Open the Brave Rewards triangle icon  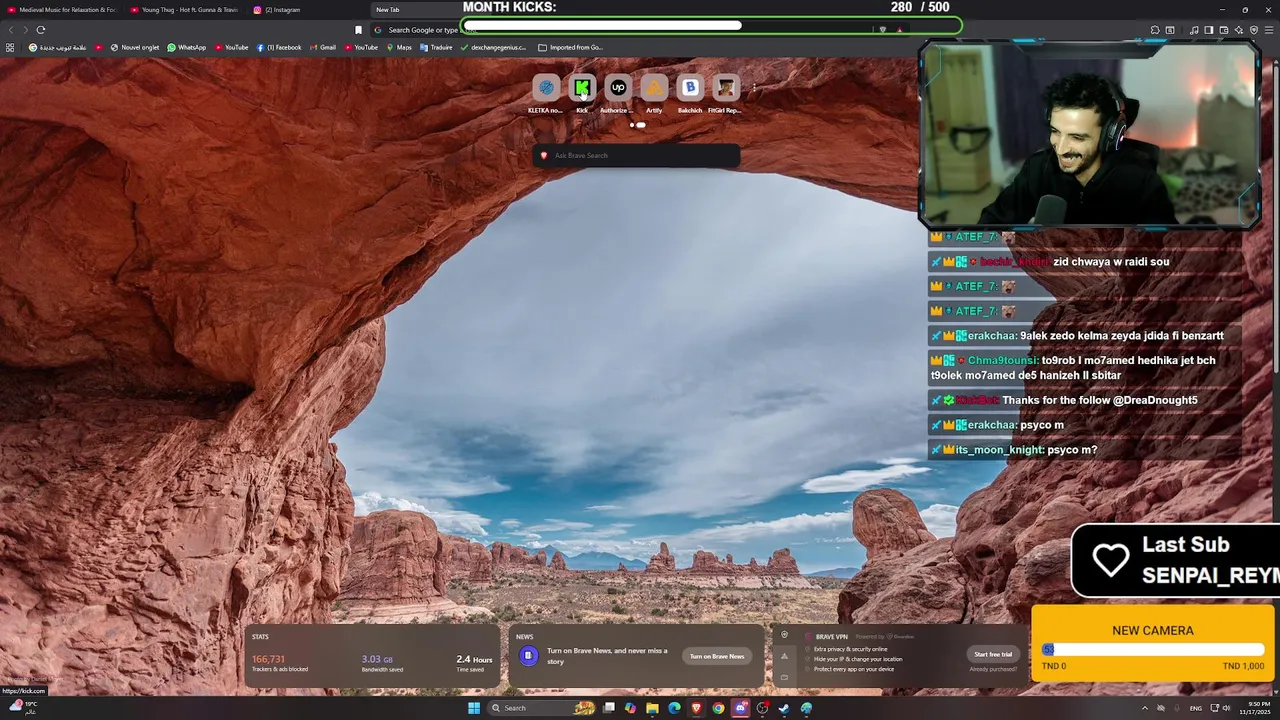point(899,30)
